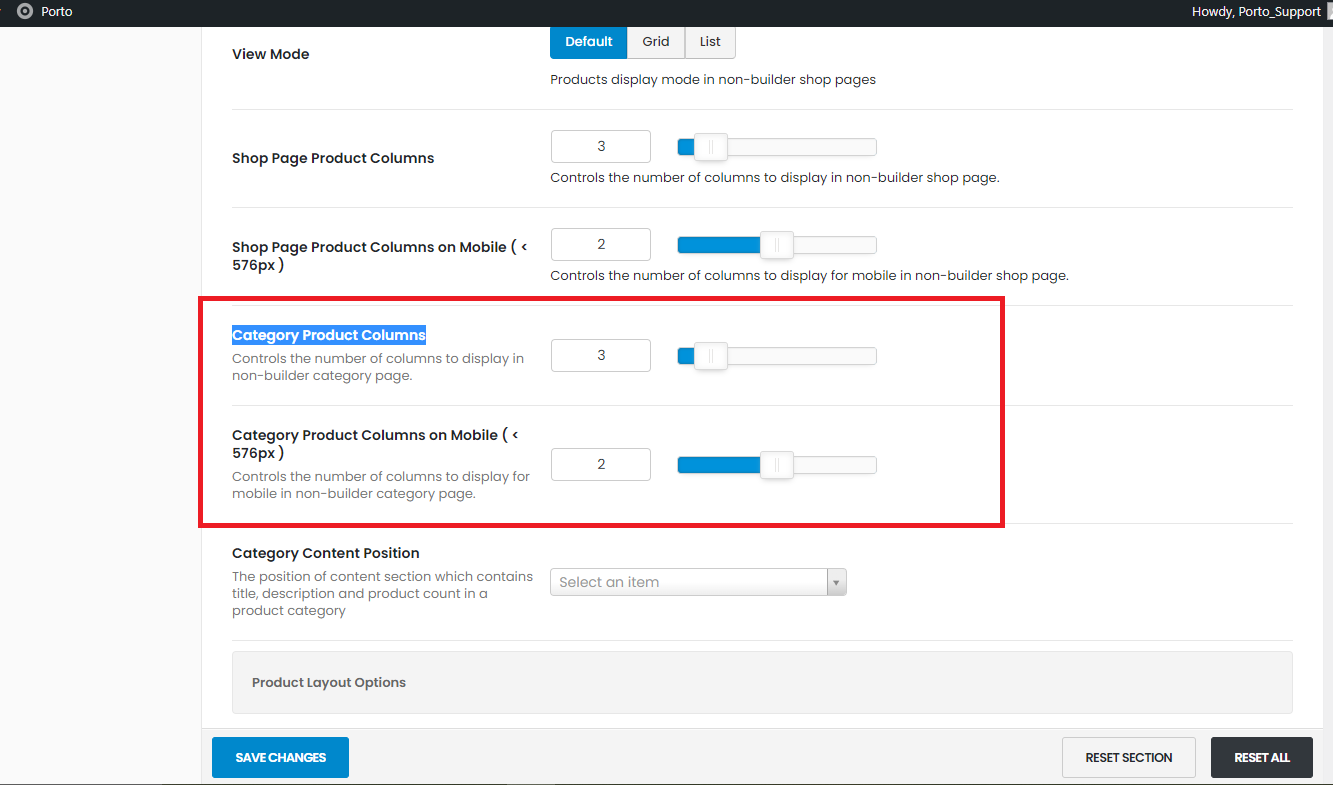This screenshot has height=785, width=1333.
Task: Select the Default view mode
Action: [x=589, y=41]
